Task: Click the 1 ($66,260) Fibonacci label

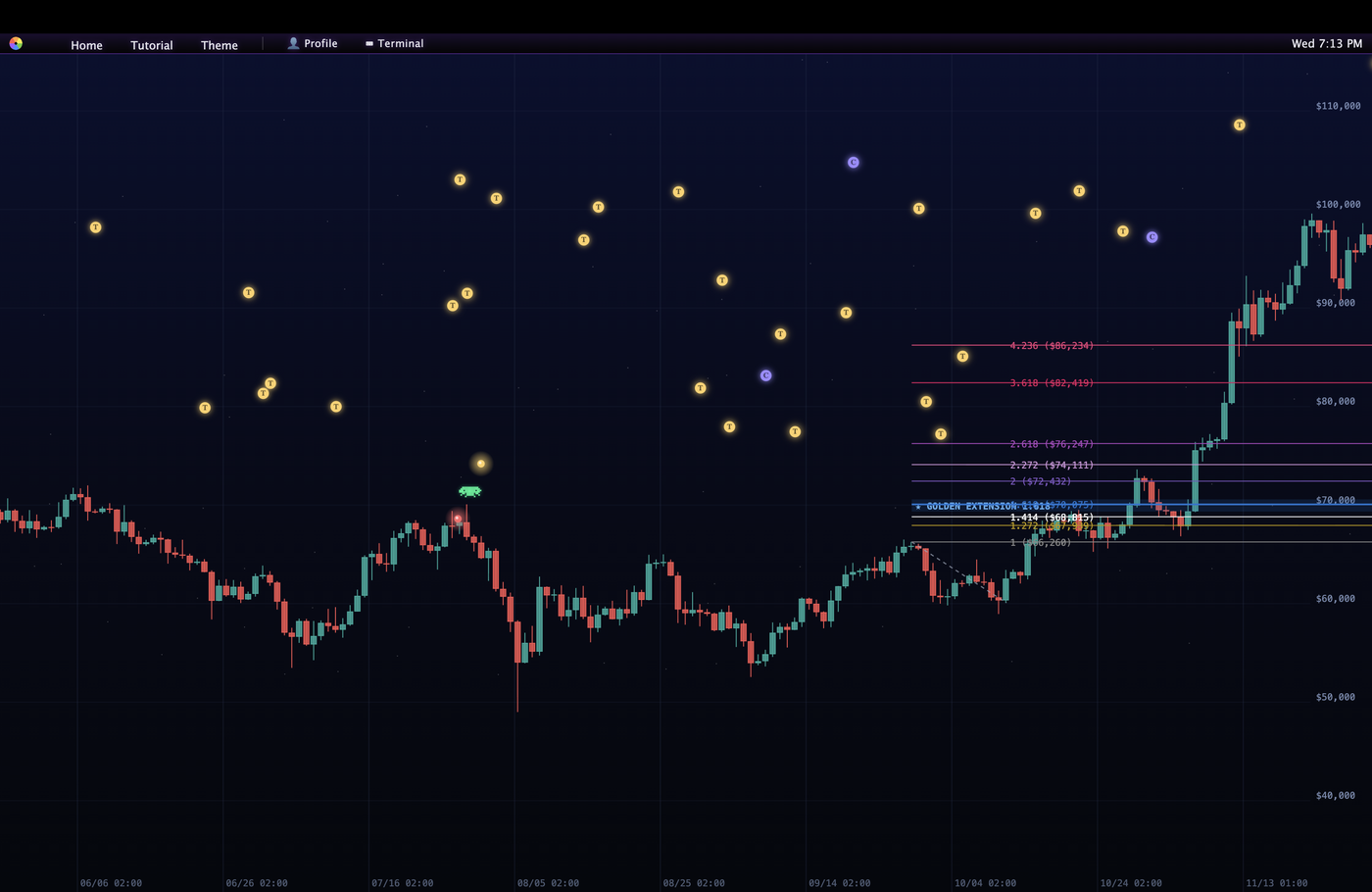Action: 1041,542
